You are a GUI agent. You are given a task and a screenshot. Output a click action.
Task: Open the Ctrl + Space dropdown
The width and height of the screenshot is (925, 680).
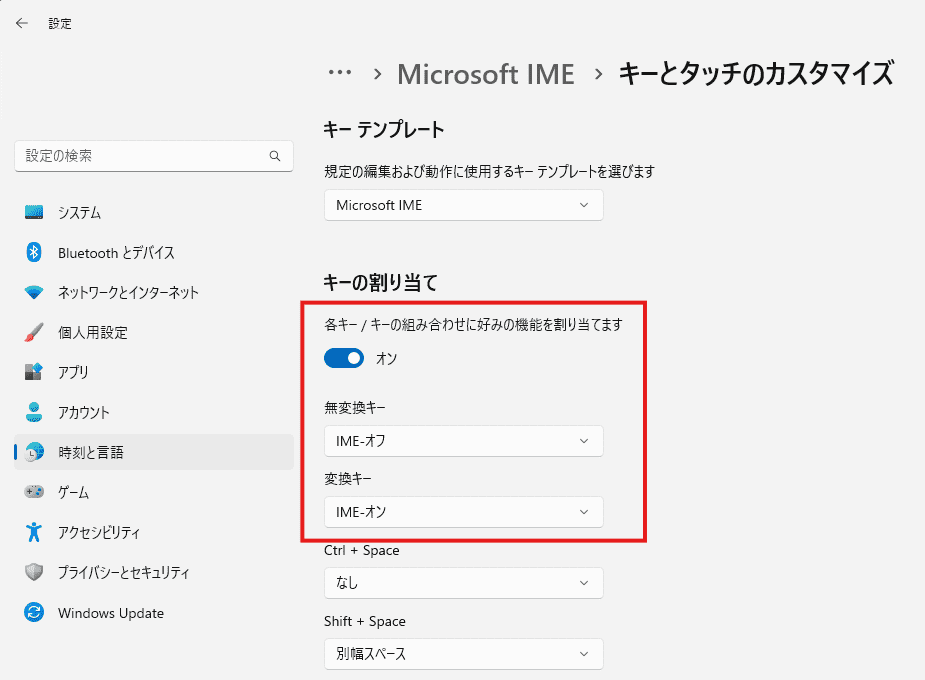464,583
